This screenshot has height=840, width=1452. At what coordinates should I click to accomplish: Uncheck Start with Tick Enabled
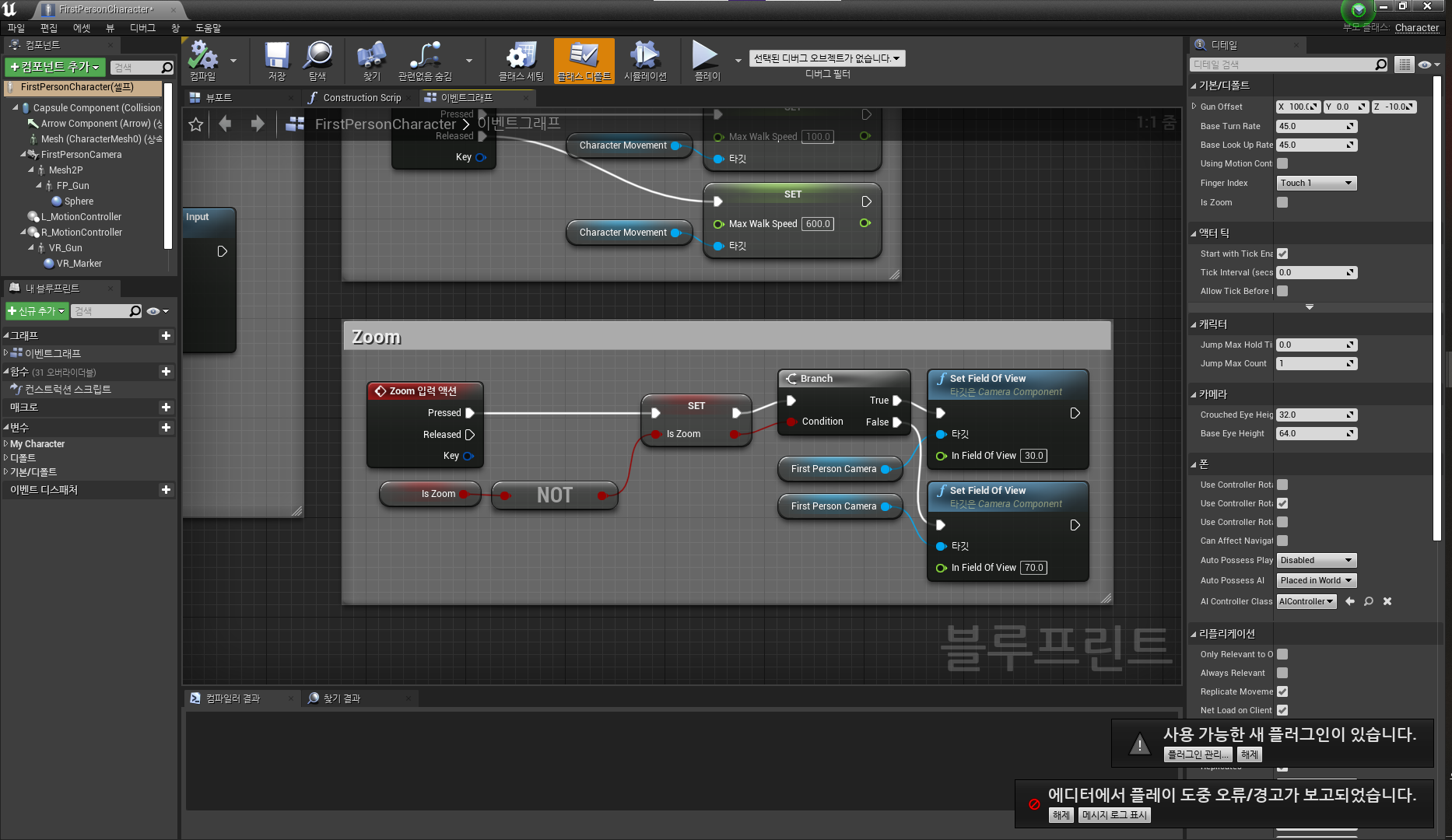point(1282,254)
